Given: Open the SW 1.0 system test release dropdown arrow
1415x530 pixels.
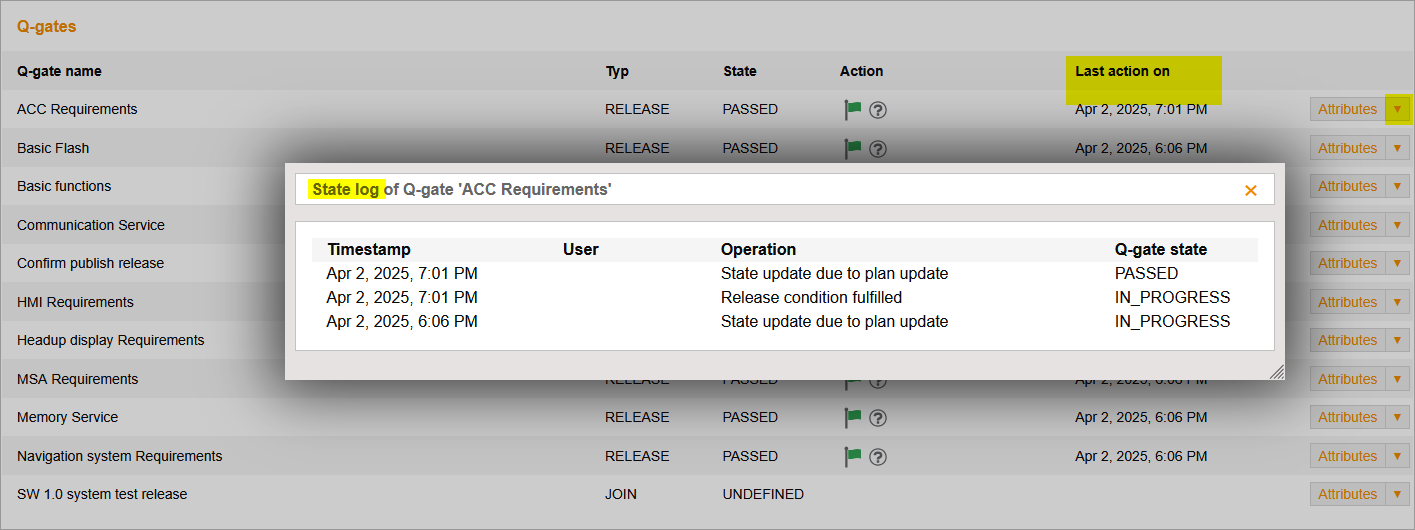Looking at the screenshot, I should click(x=1397, y=494).
